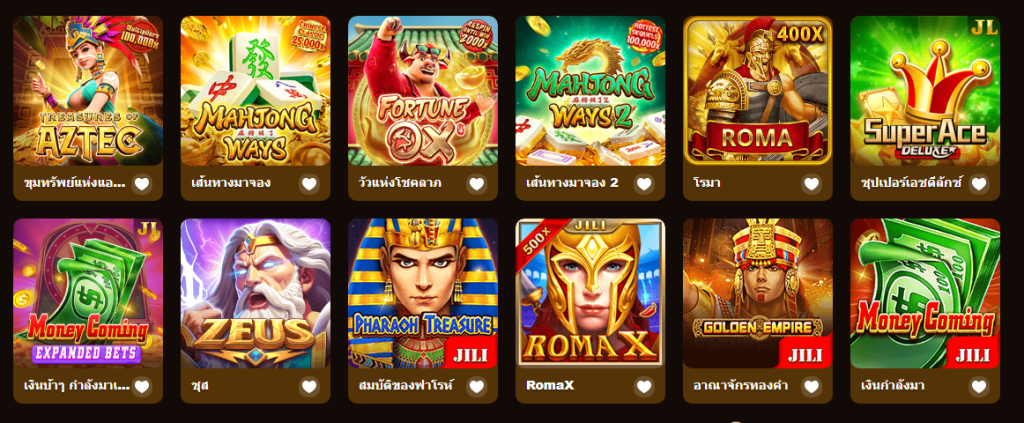
Task: Toggle the heart icon for Mahjong Ways 2
Action: [x=644, y=184]
